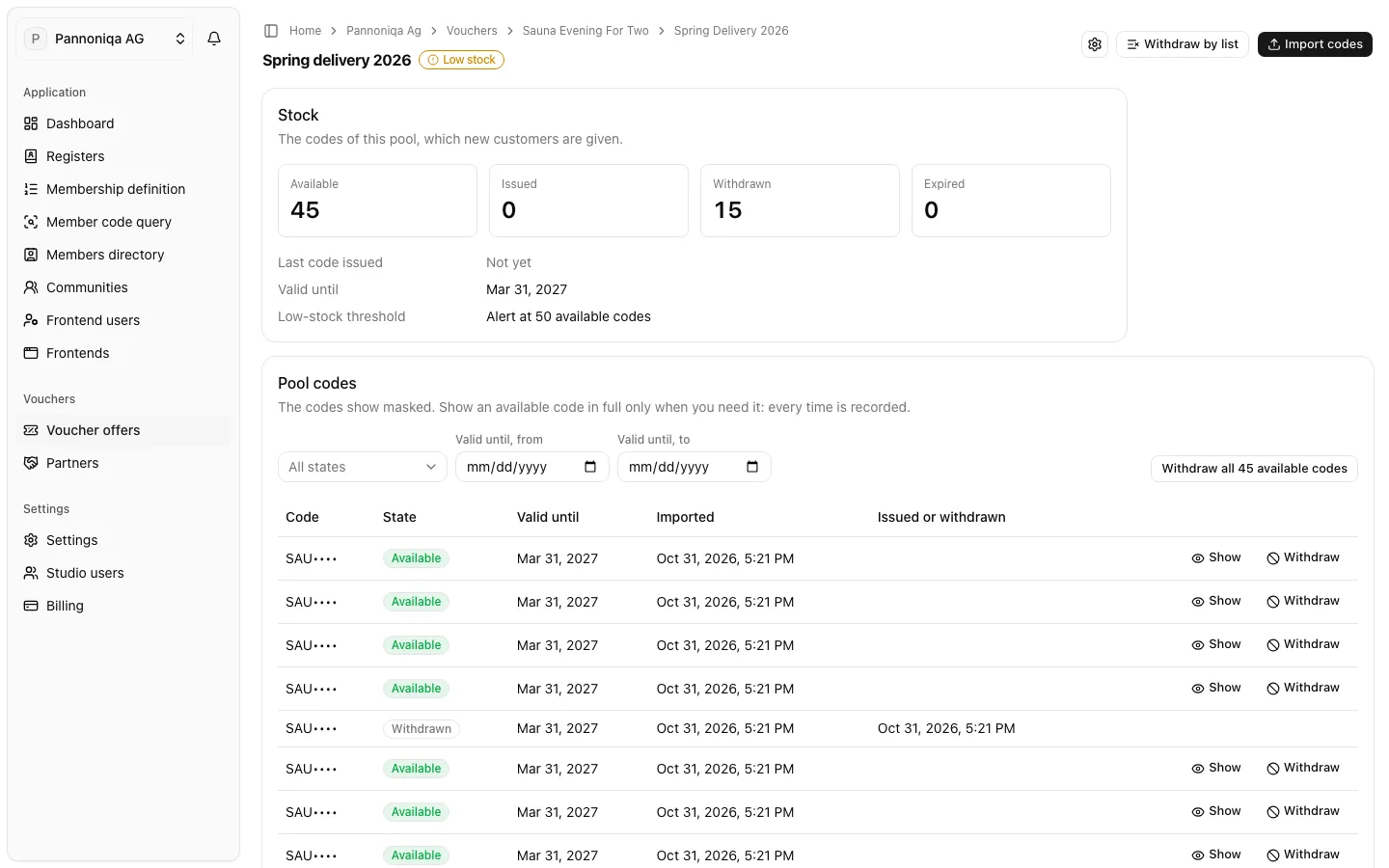1389x868 pixels.
Task: Click Withdraw all 45 available codes
Action: point(1254,469)
